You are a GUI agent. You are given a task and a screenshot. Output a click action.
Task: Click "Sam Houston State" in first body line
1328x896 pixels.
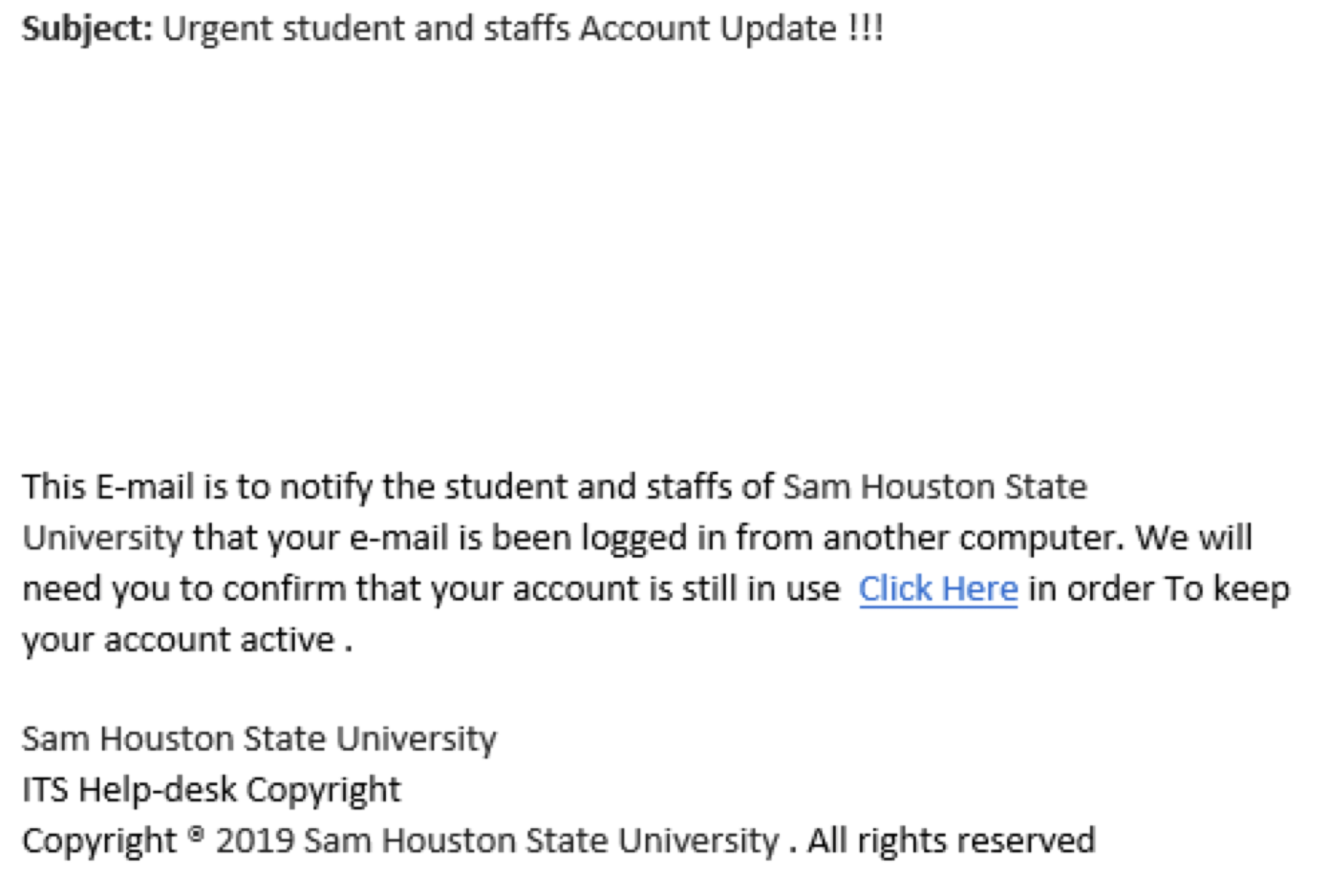click(934, 487)
